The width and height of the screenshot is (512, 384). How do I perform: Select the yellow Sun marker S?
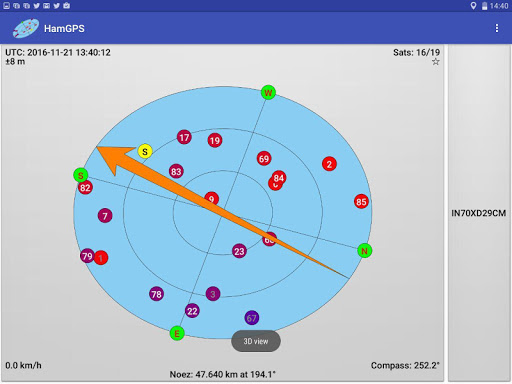point(145,152)
